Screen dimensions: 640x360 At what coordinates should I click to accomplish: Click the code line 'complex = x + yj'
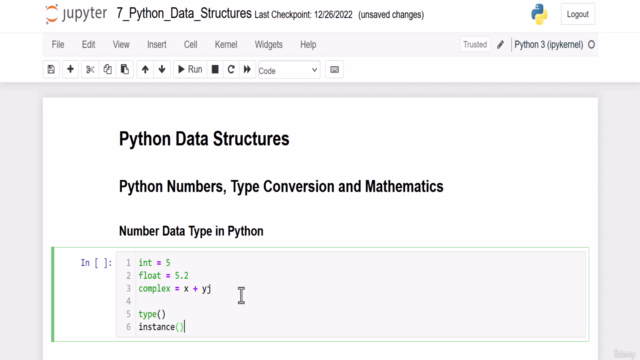click(x=175, y=289)
